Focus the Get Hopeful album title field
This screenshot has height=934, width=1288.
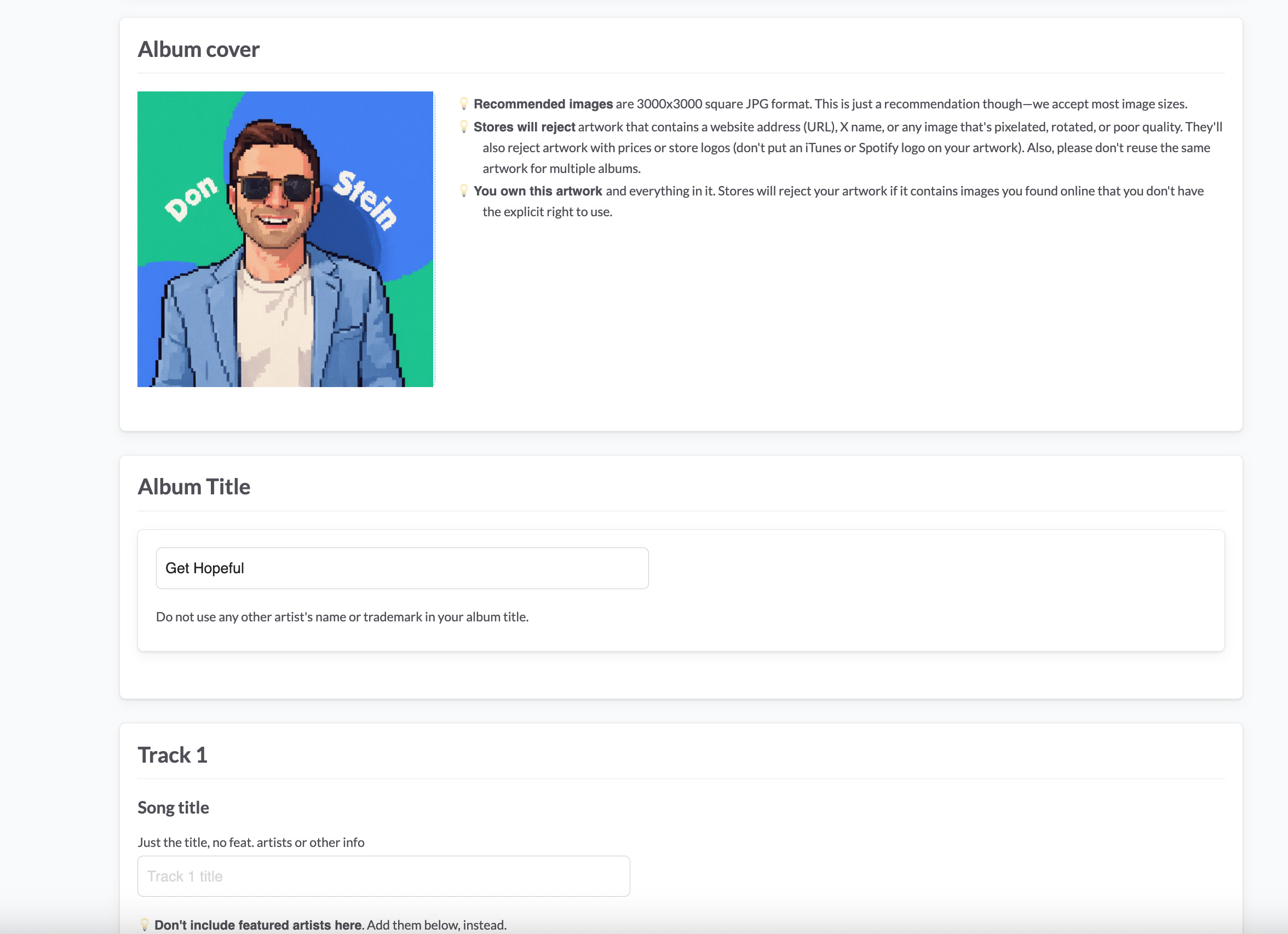tap(401, 568)
